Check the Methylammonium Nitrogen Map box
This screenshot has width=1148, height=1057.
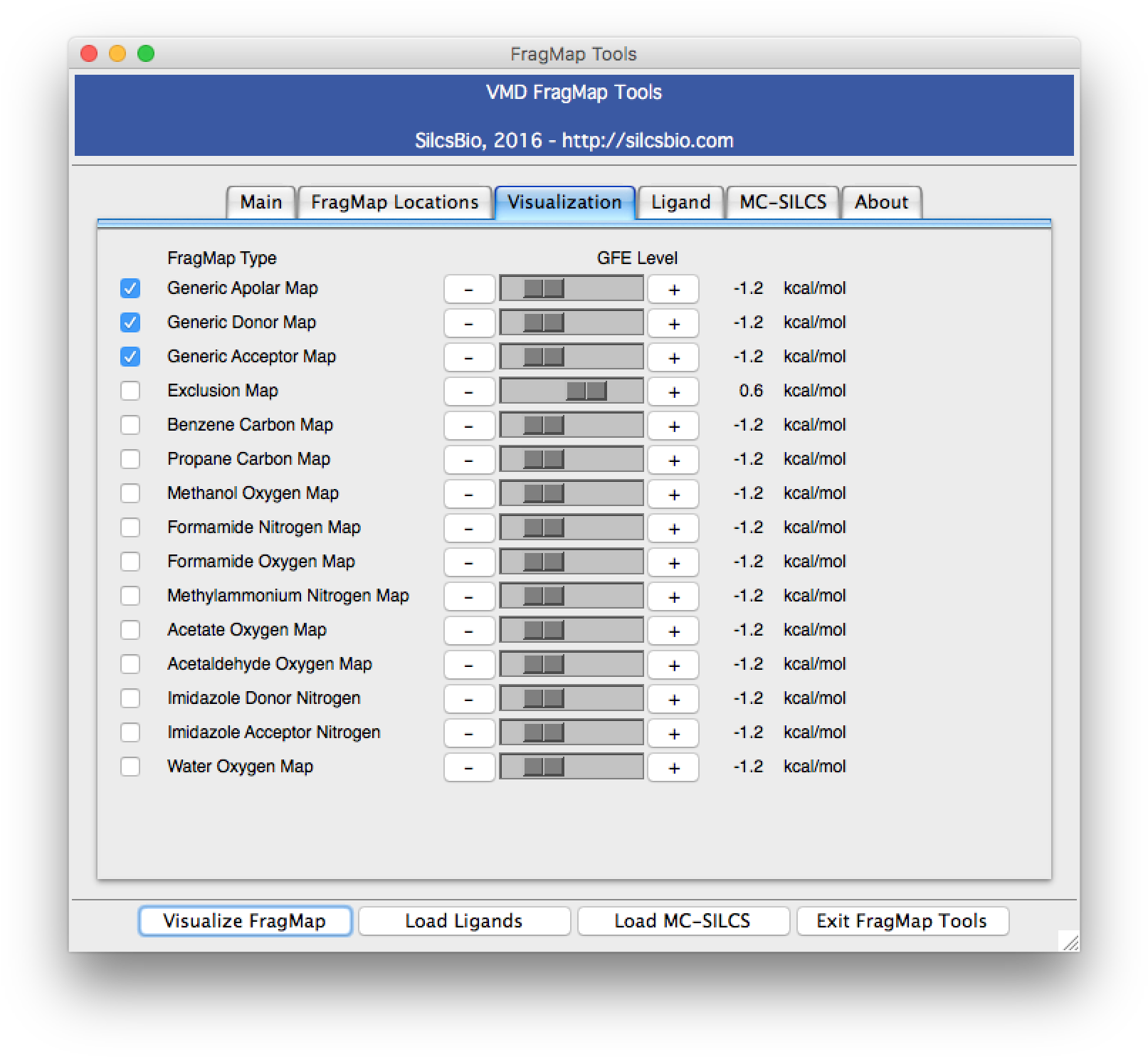click(130, 596)
